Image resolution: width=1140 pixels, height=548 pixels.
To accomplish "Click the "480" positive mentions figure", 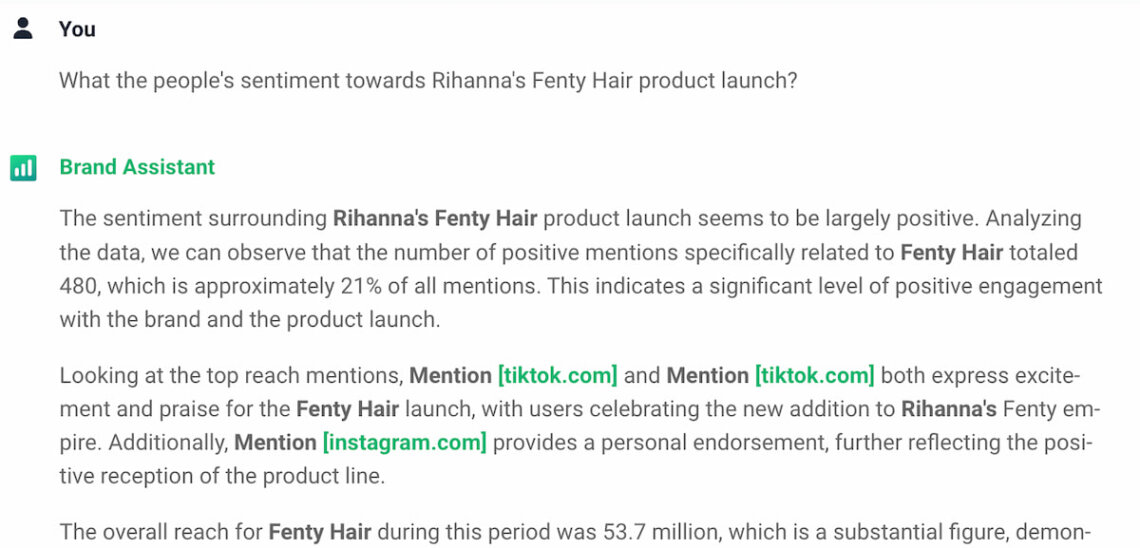I will click(79, 286).
